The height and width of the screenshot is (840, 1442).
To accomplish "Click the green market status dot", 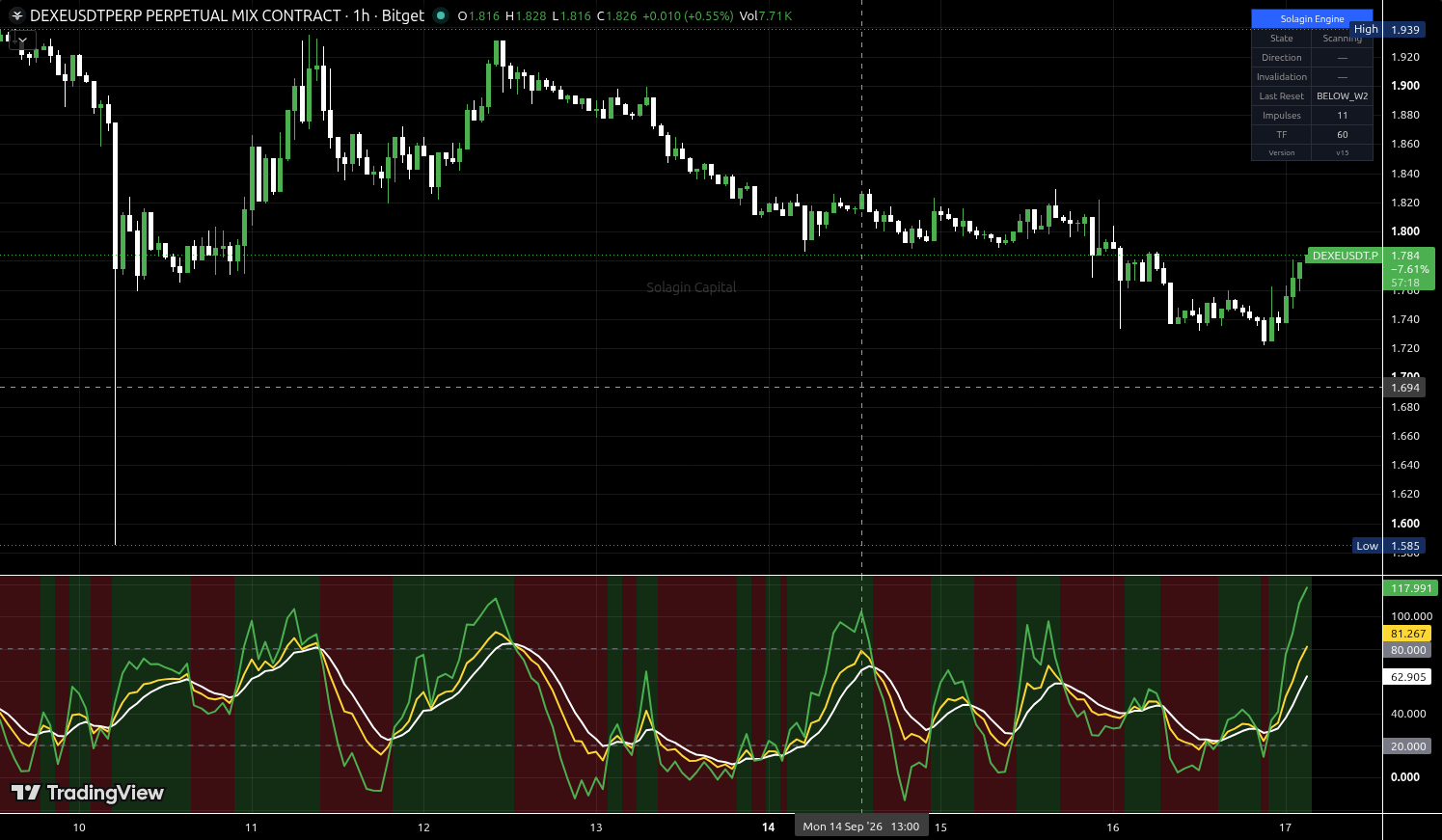I will coord(441,15).
